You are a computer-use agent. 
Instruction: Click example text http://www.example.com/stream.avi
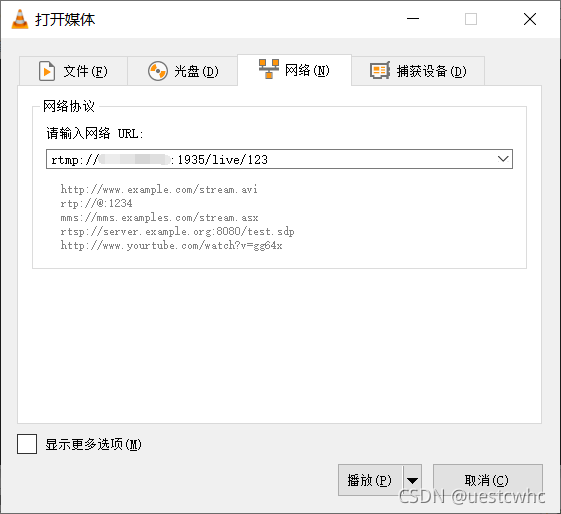point(159,189)
